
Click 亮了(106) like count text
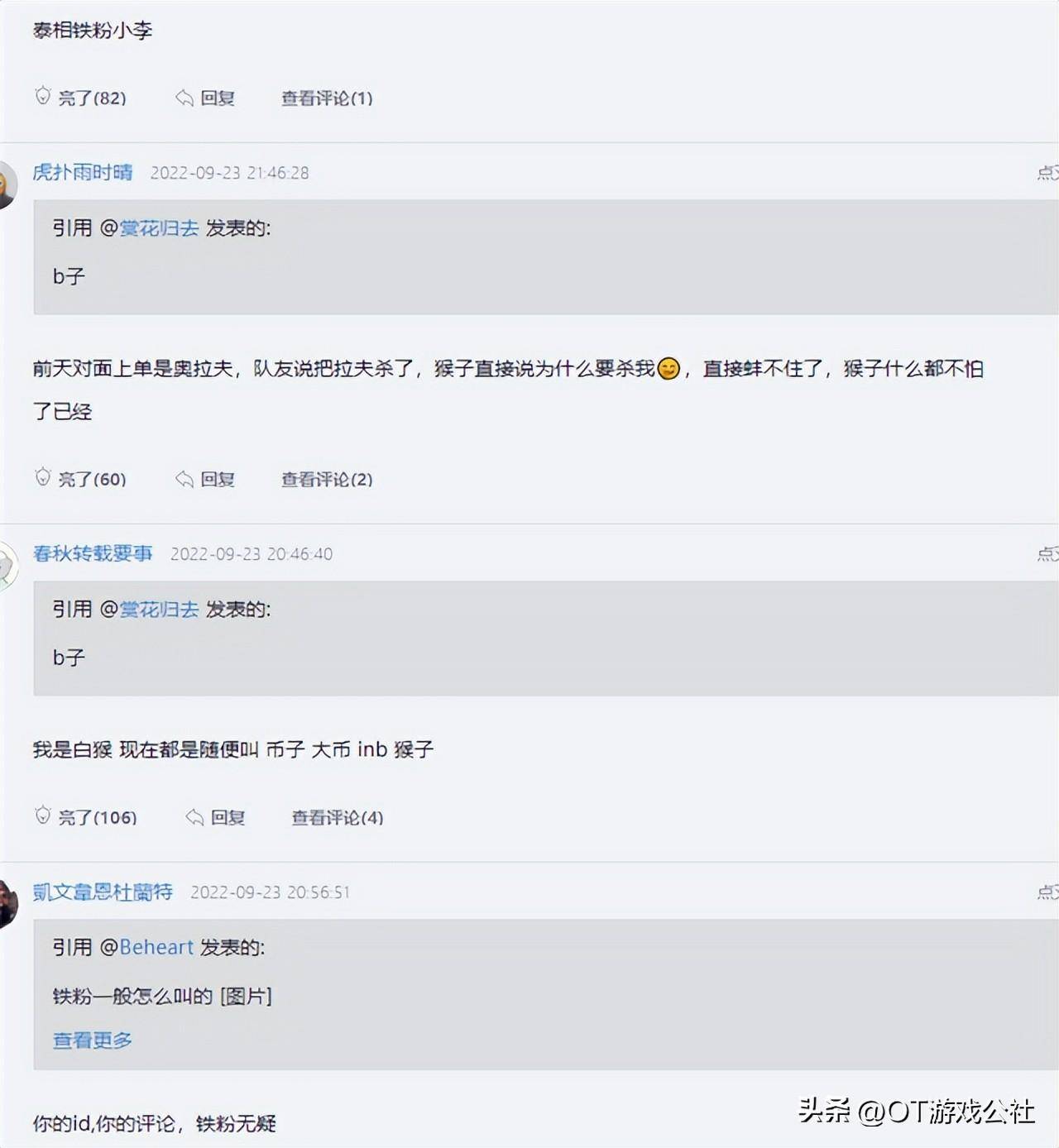98,817
